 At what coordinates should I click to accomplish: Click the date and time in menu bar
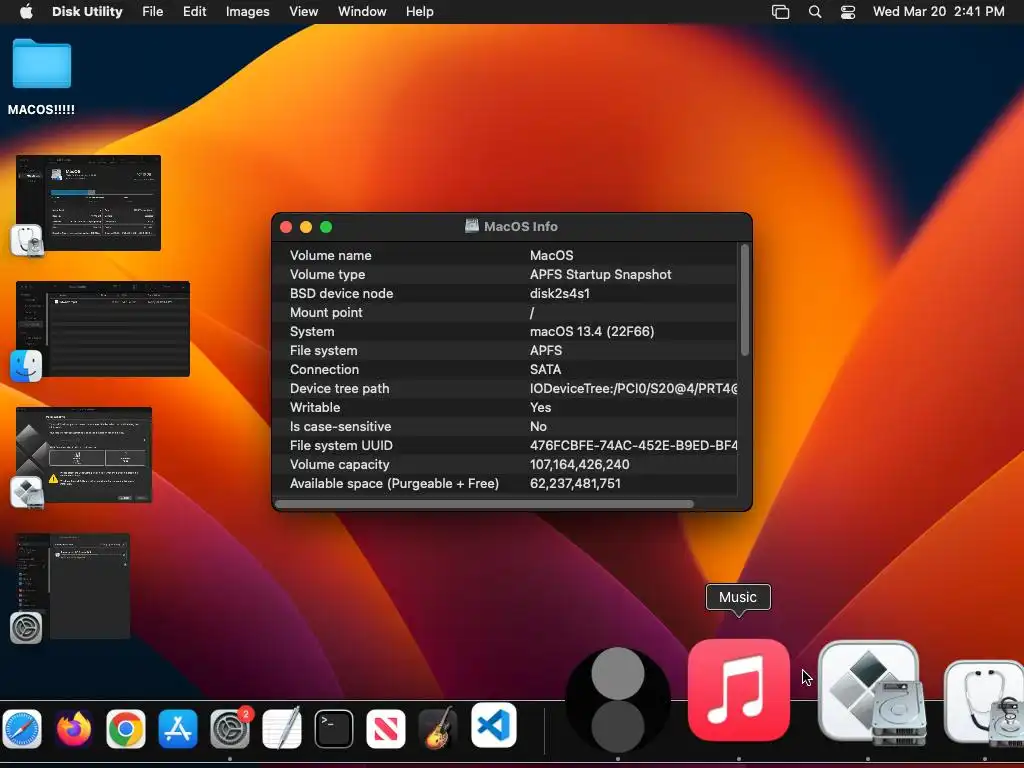(x=938, y=11)
